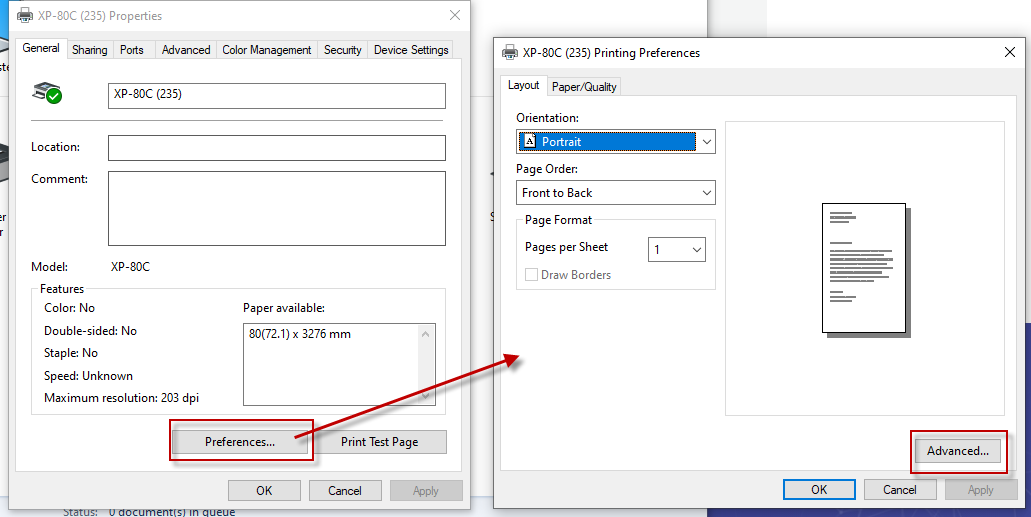This screenshot has height=517, width=1031.
Task: Click the Advanced... button in Printing Preferences
Action: [x=958, y=451]
